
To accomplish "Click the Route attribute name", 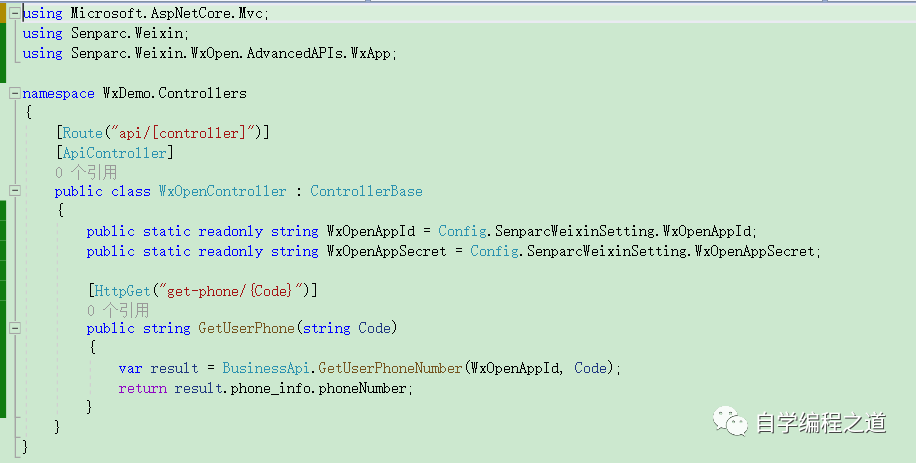I will 82,133.
